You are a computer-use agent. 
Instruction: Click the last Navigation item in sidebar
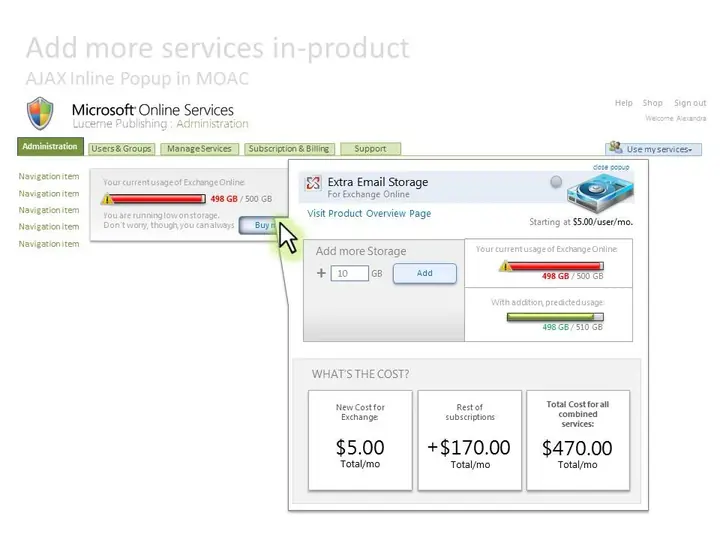tap(49, 244)
